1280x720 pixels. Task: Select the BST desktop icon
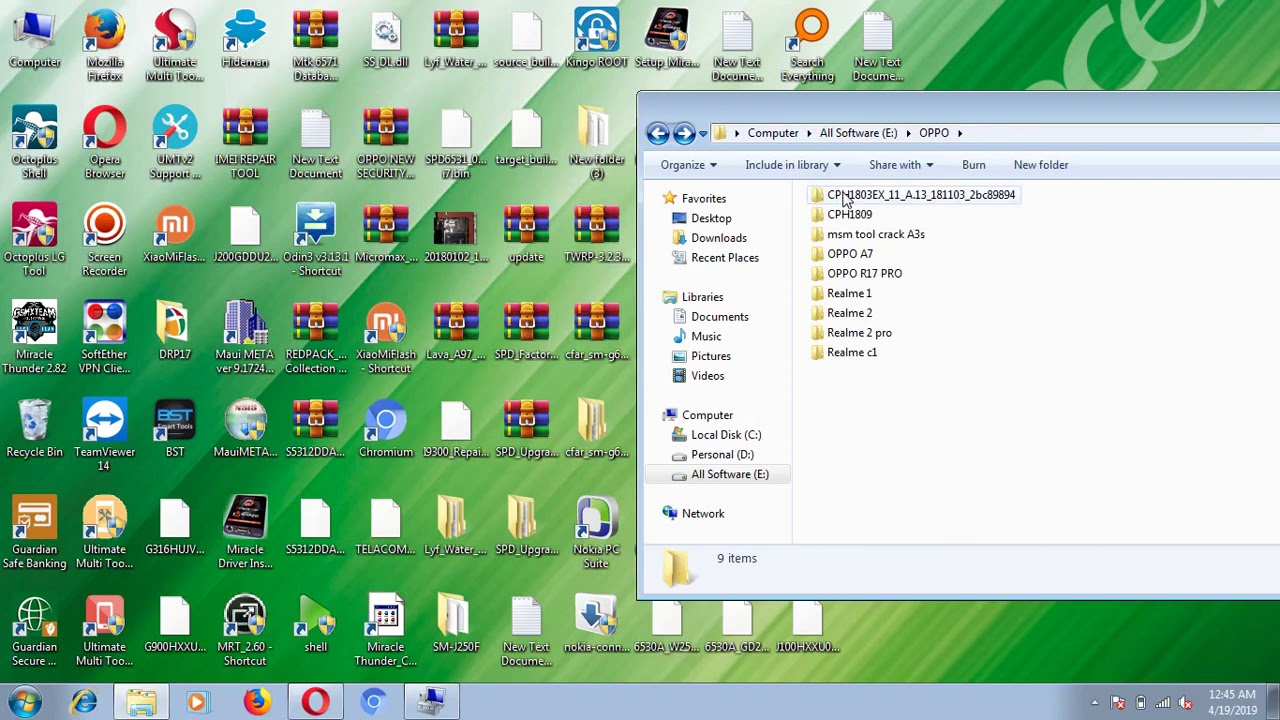click(175, 430)
